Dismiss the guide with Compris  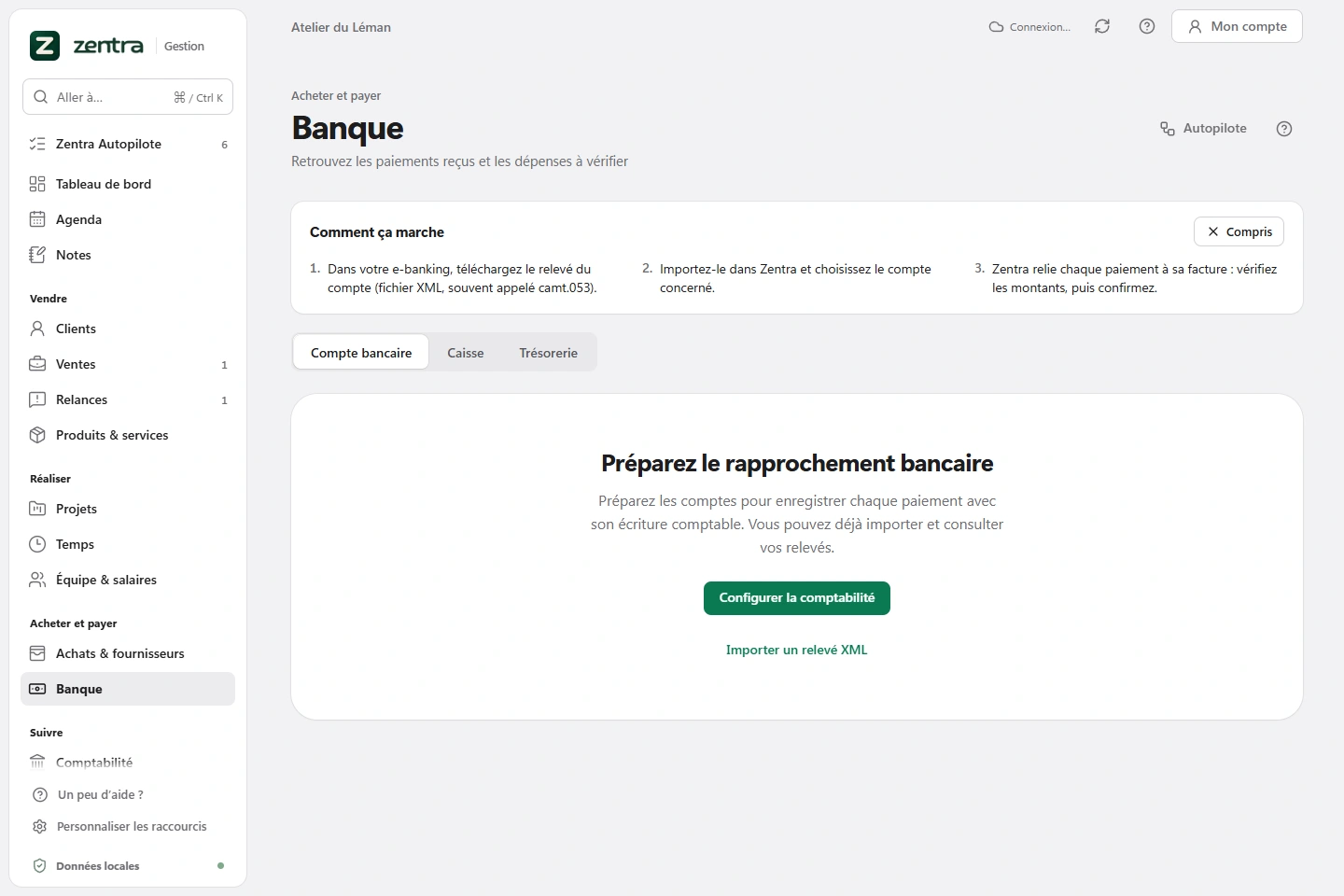tap(1239, 231)
